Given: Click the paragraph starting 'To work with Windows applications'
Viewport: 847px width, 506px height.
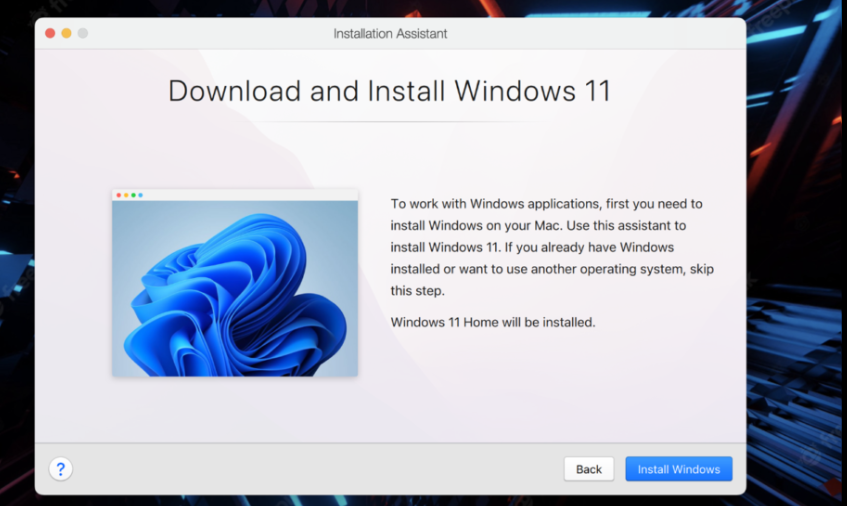Looking at the screenshot, I should click(552, 247).
